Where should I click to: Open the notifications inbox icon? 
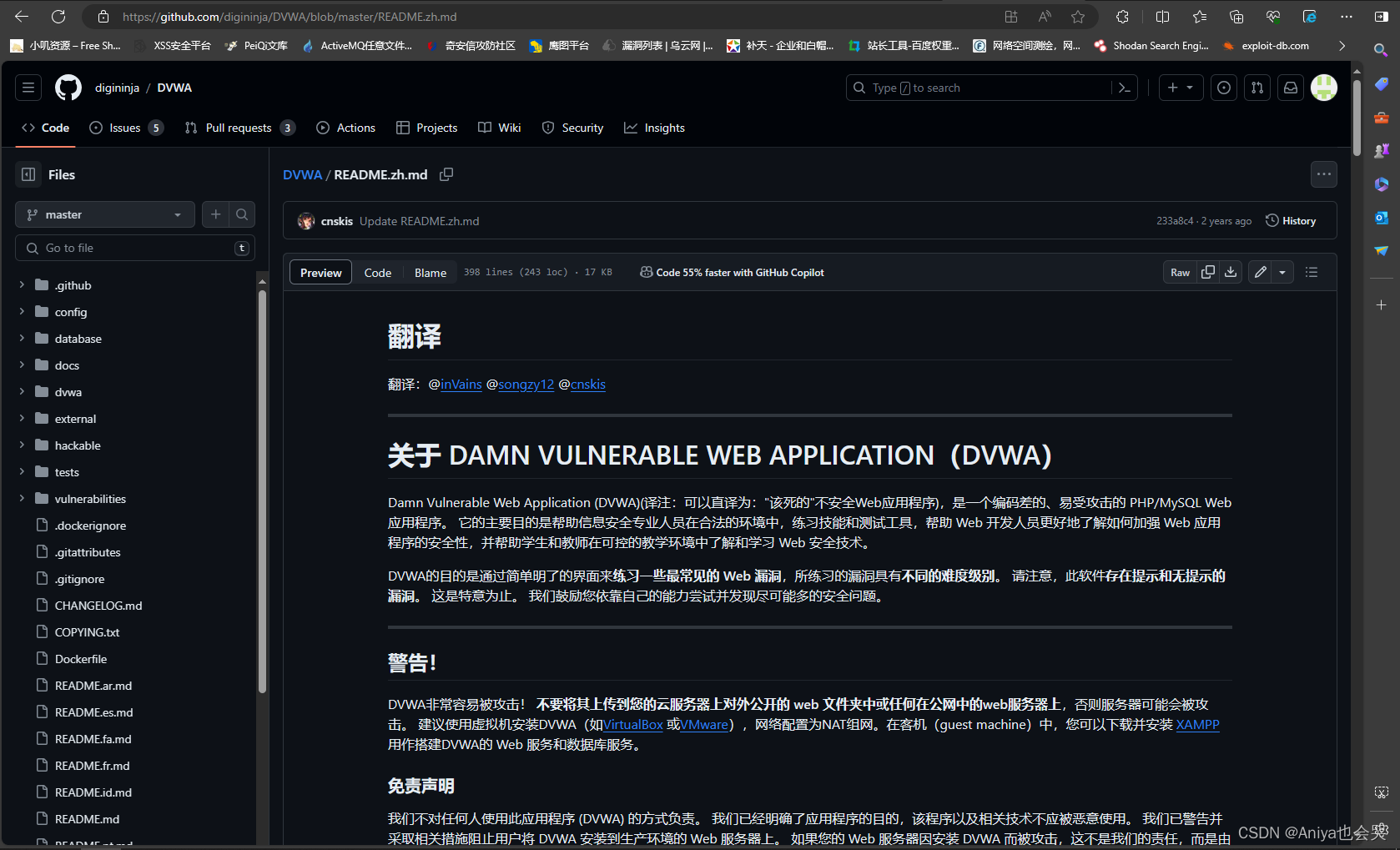(x=1291, y=88)
